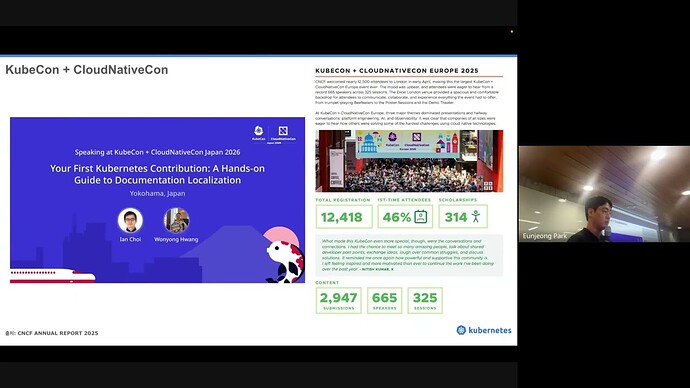This screenshot has height=388, width=690.
Task: Click the slide title KubeCon + CloudNativeCon
Action: coord(87,70)
